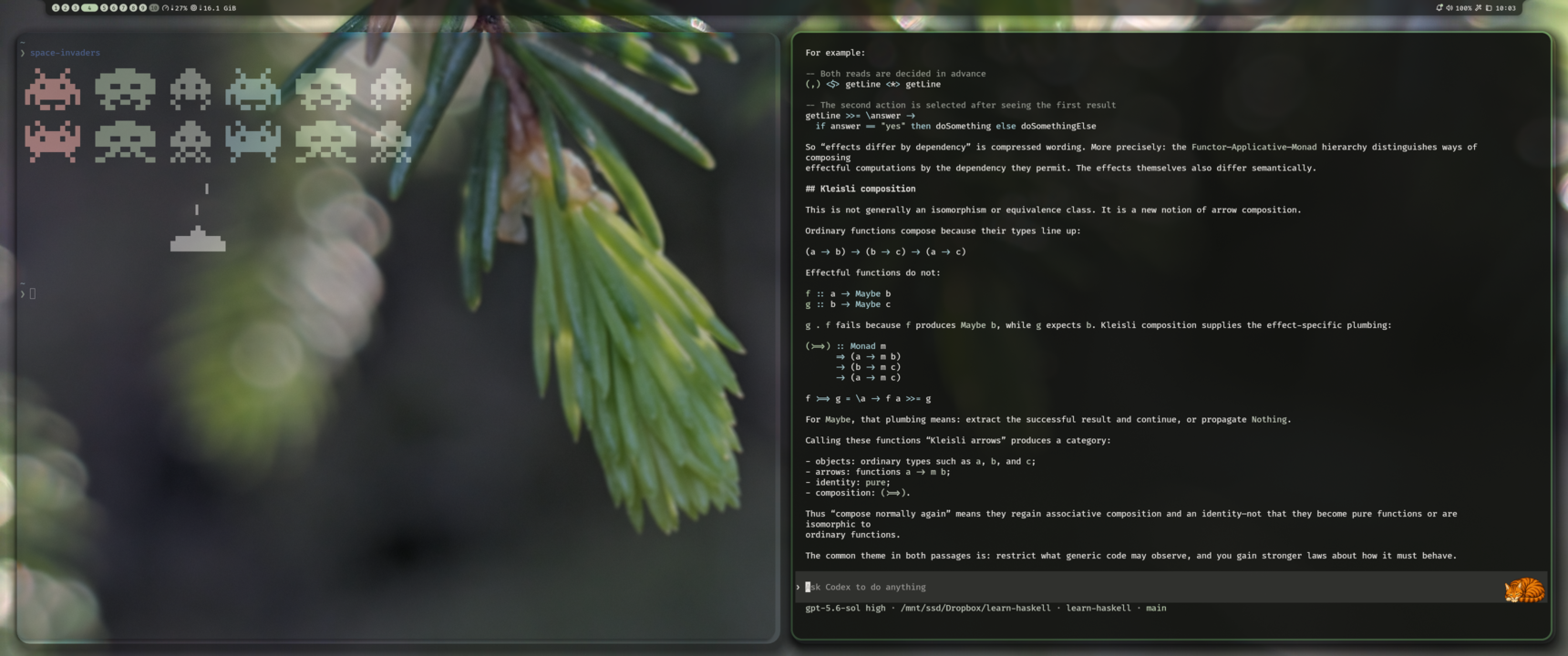Switch to workspace 3 in the top bar
The image size is (1568, 656).
point(76,7)
